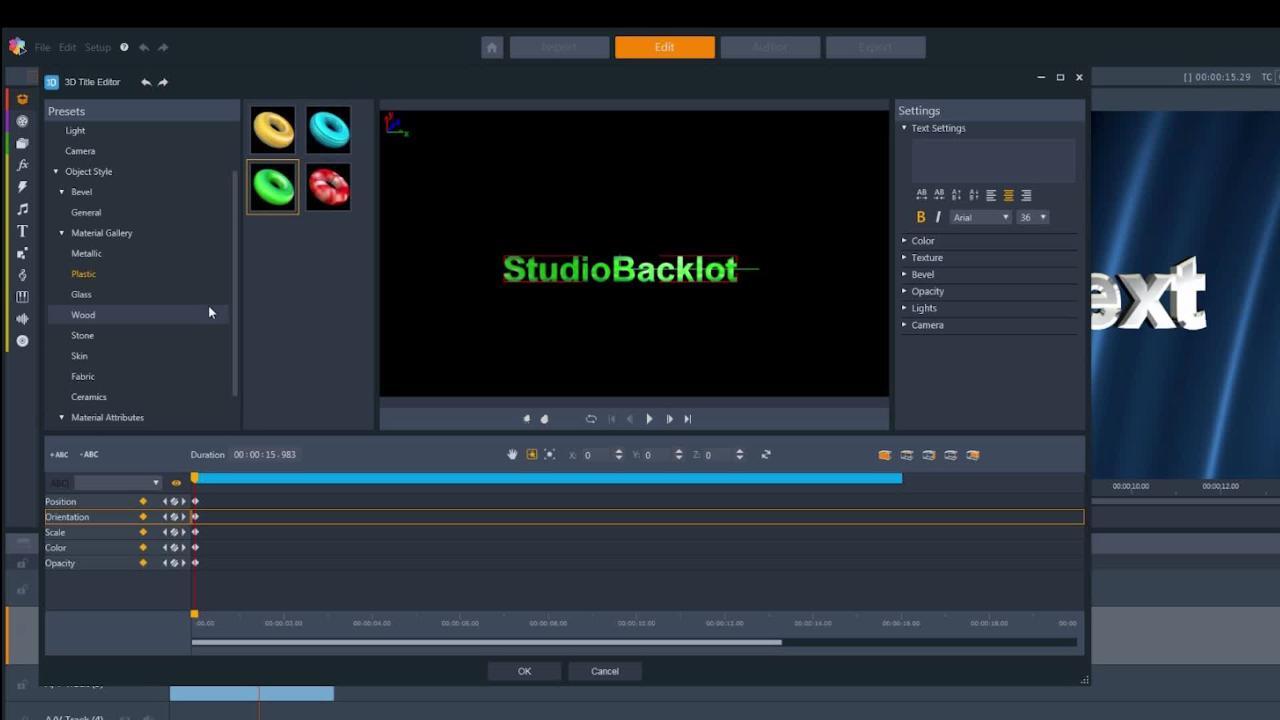This screenshot has width=1280, height=720.
Task: Open the File menu
Action: 42,47
